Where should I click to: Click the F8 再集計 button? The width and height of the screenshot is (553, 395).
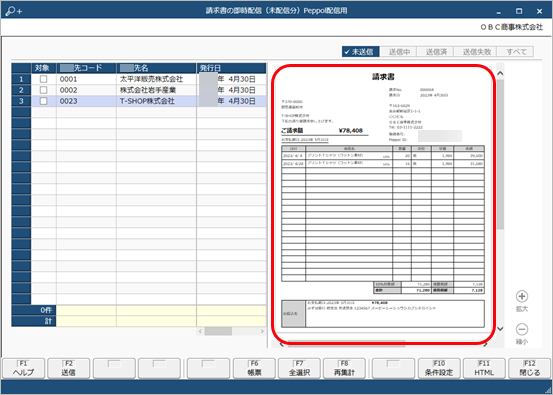point(345,368)
